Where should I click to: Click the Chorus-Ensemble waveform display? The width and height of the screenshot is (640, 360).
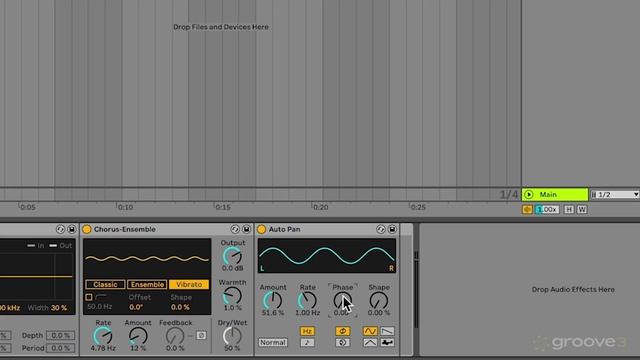(x=147, y=258)
